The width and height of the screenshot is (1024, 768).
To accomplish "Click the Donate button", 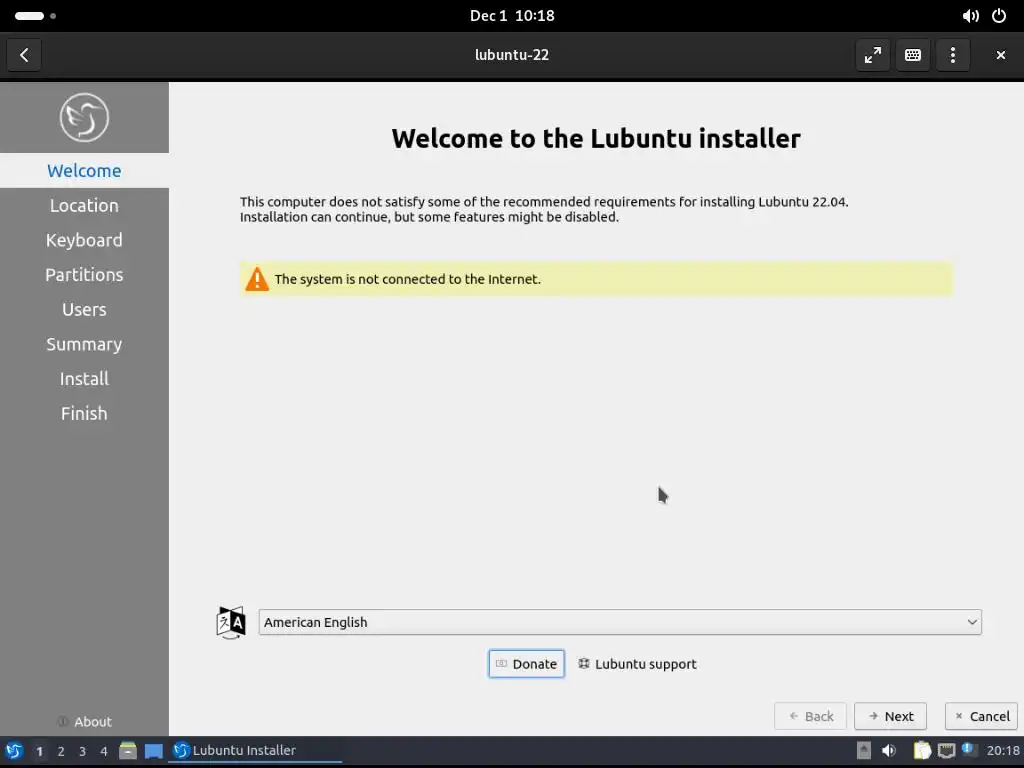I will (526, 664).
